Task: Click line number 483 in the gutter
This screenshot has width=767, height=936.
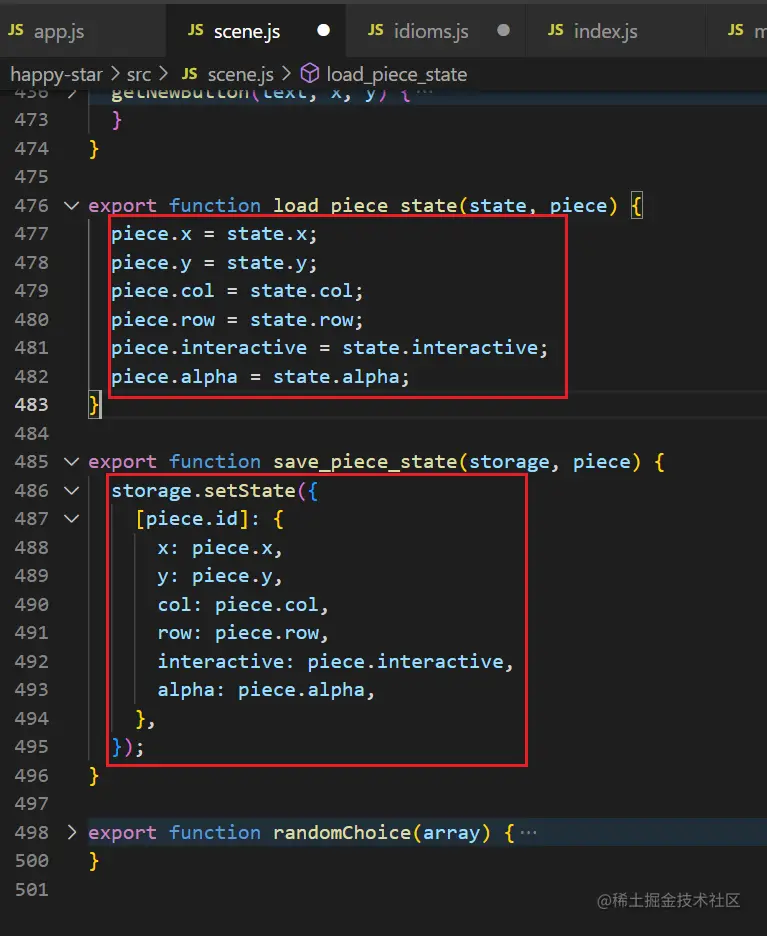Action: [31, 405]
